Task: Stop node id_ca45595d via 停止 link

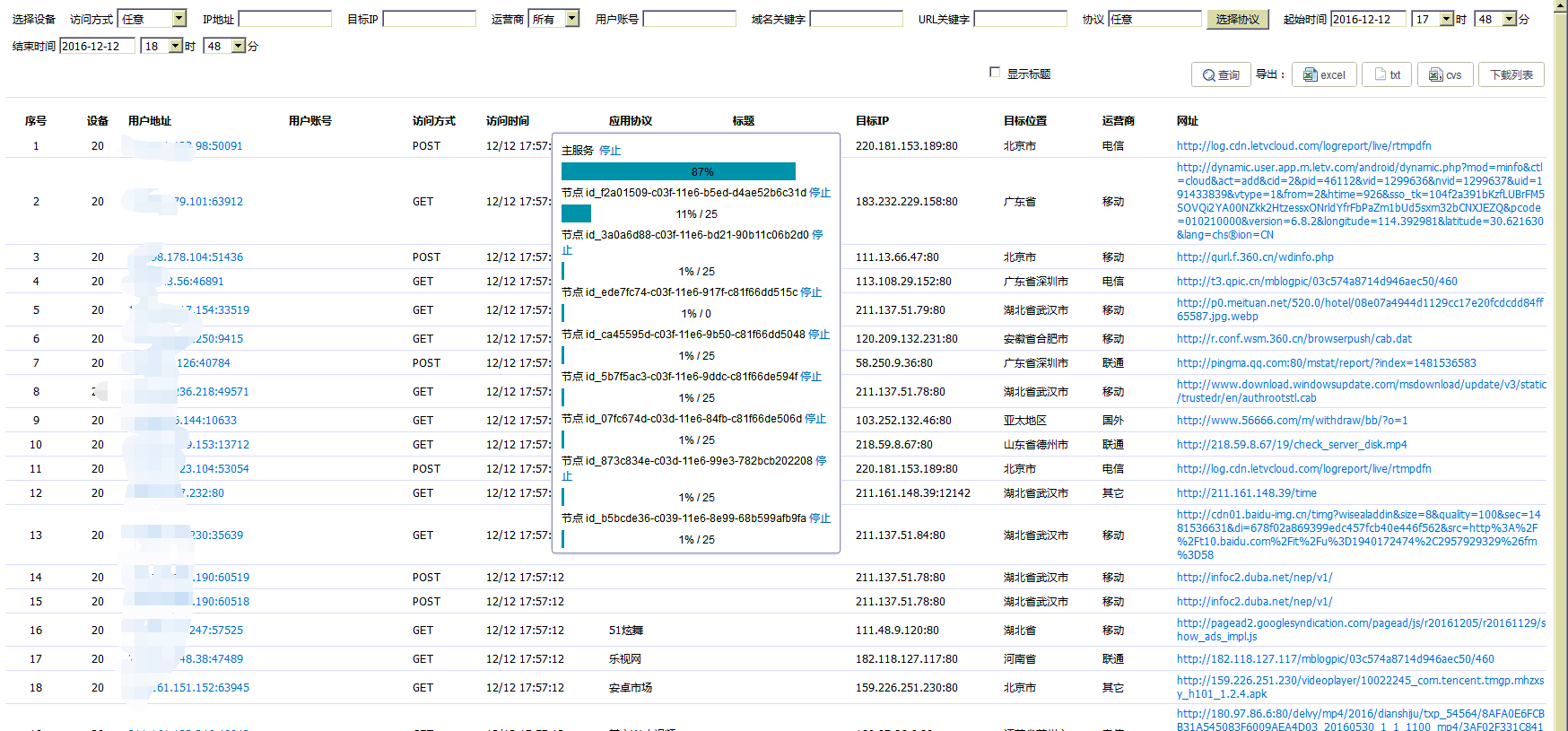Action: 819,335
